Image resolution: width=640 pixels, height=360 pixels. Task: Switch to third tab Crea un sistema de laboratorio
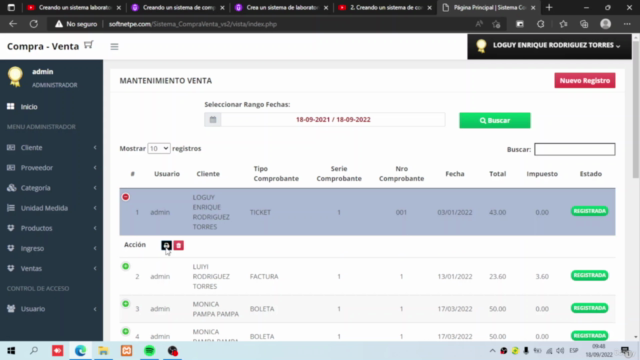[x=280, y=7]
